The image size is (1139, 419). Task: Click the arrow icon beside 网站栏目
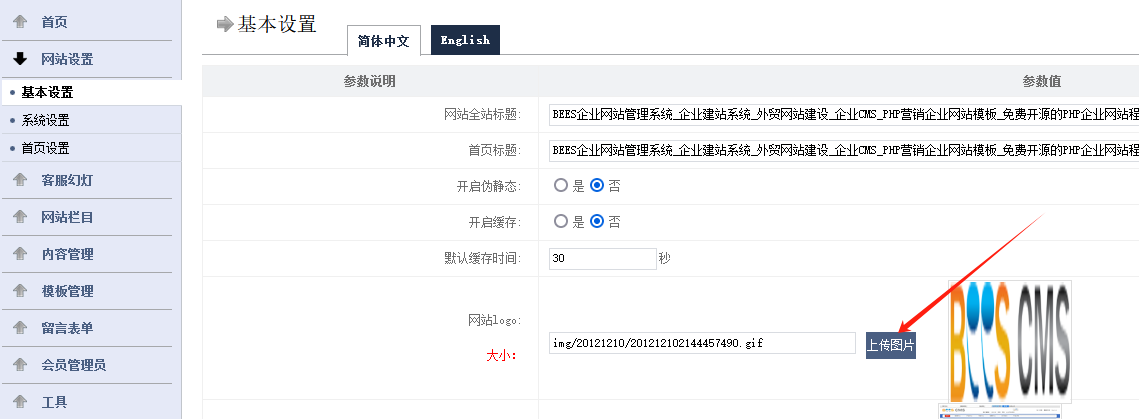click(20, 218)
